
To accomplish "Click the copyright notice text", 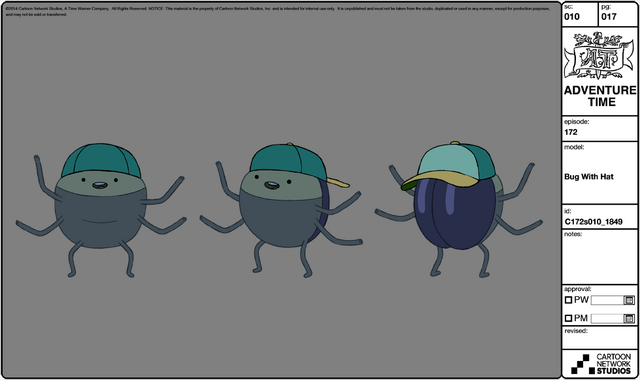I will tap(278, 11).
